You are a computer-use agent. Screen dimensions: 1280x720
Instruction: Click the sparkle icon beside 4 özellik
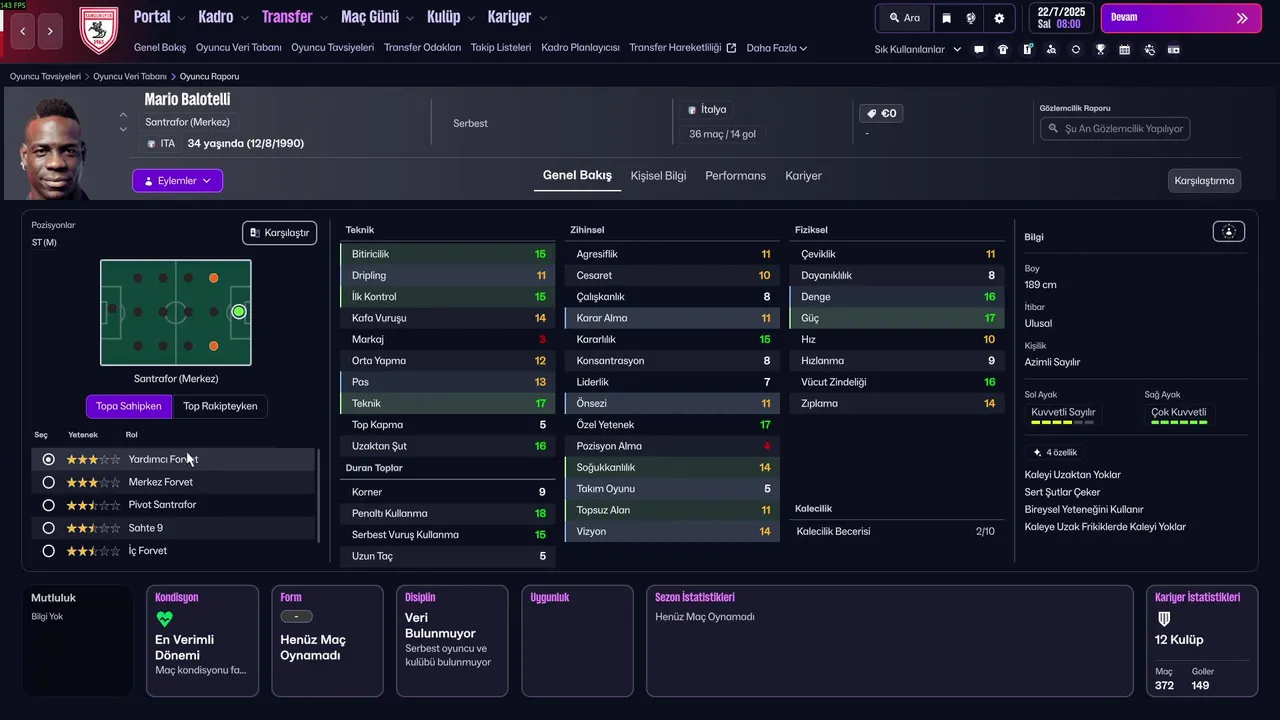click(x=1037, y=452)
